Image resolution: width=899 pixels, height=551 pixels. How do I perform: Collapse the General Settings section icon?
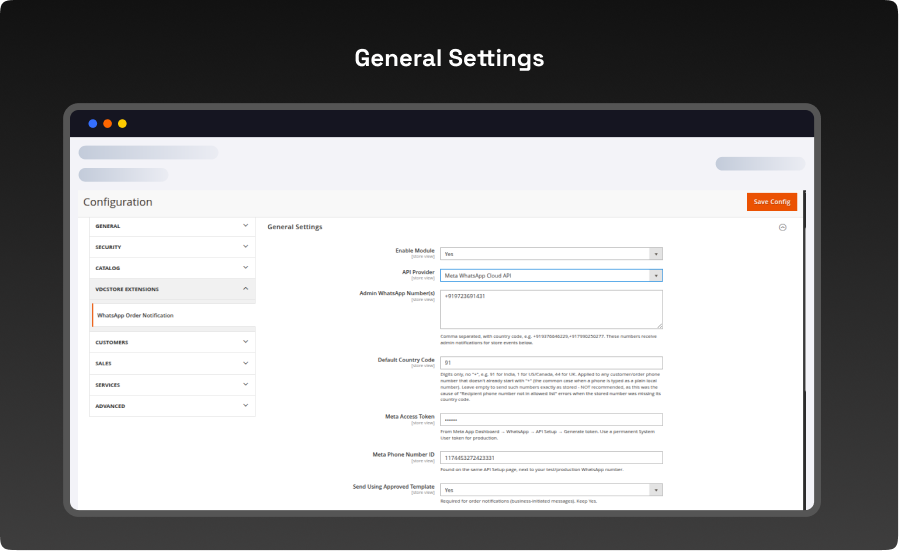783,228
